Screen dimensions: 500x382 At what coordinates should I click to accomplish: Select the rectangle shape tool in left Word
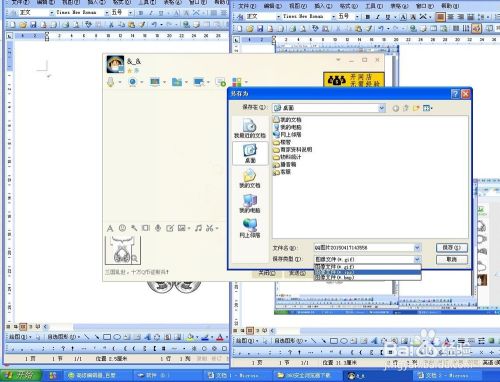tap(107, 337)
